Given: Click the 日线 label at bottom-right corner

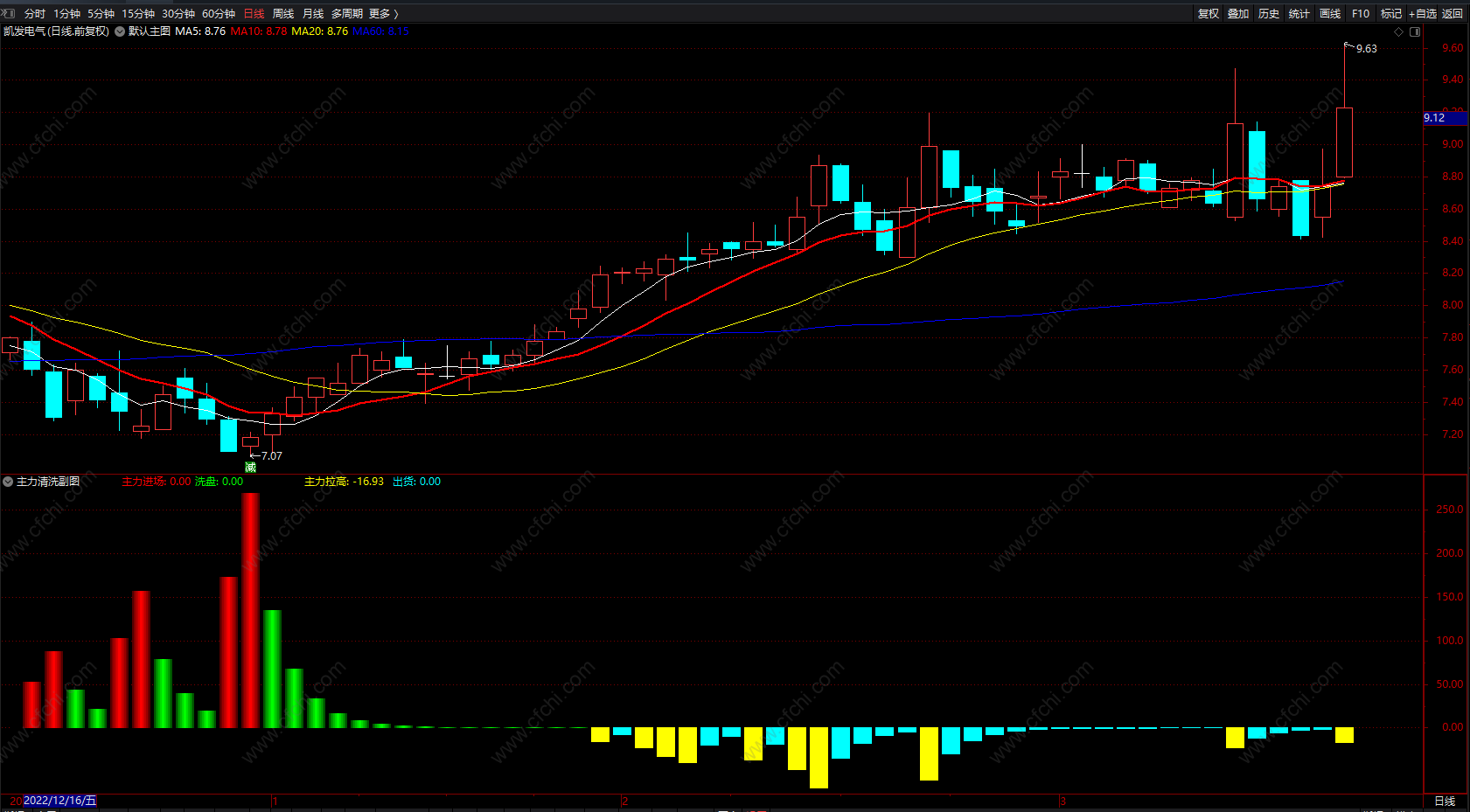Looking at the screenshot, I should (x=1445, y=801).
